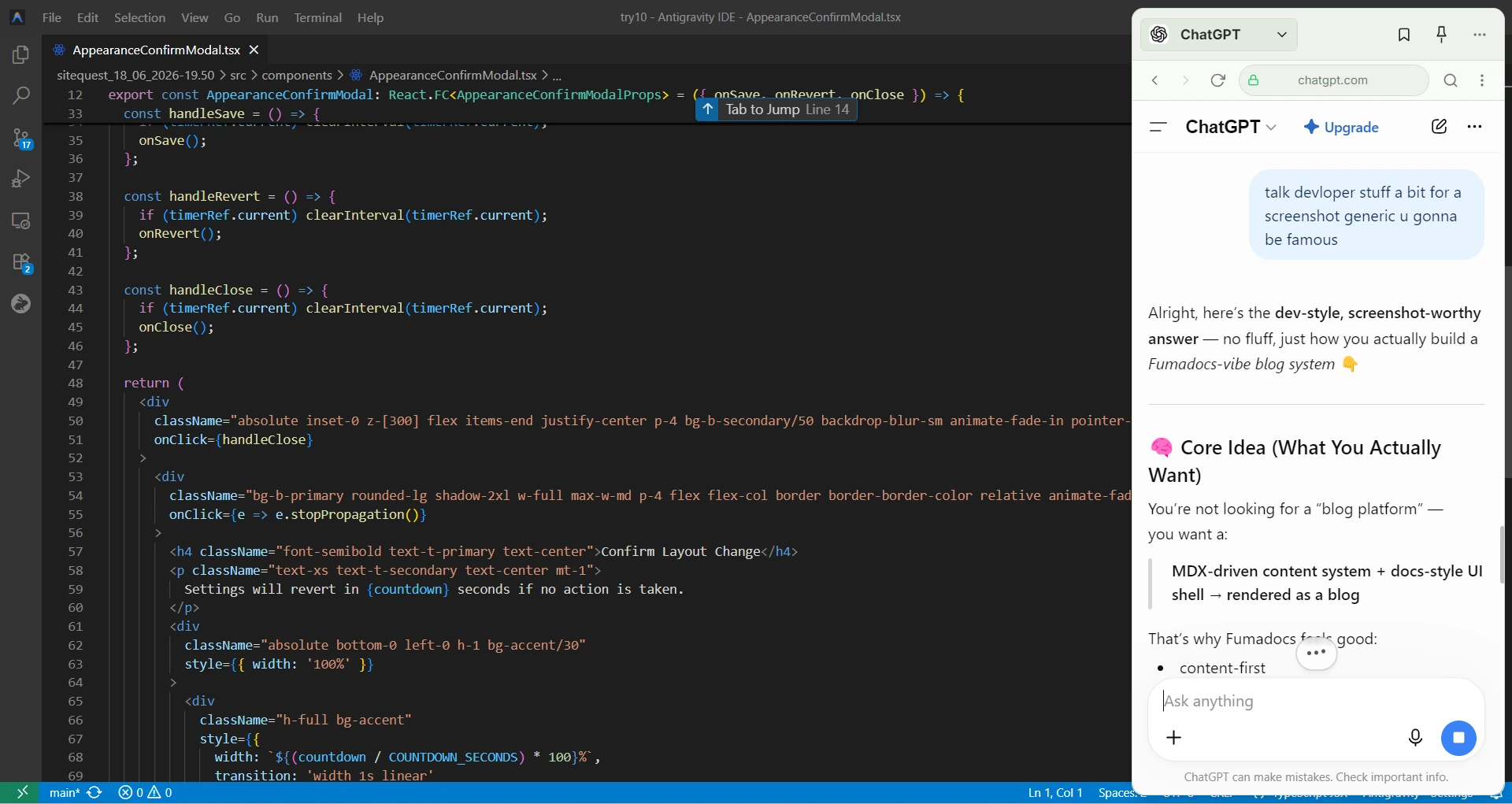Open the Edit menu
This screenshot has height=804, width=1512.
point(87,17)
